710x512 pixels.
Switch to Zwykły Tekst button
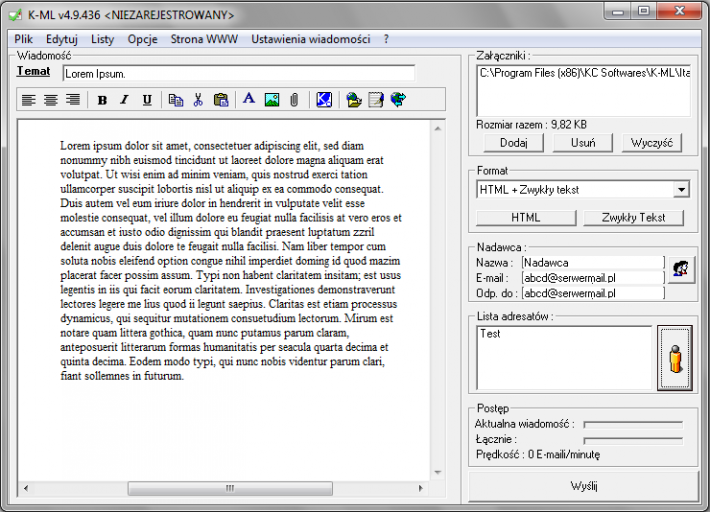pos(633,218)
